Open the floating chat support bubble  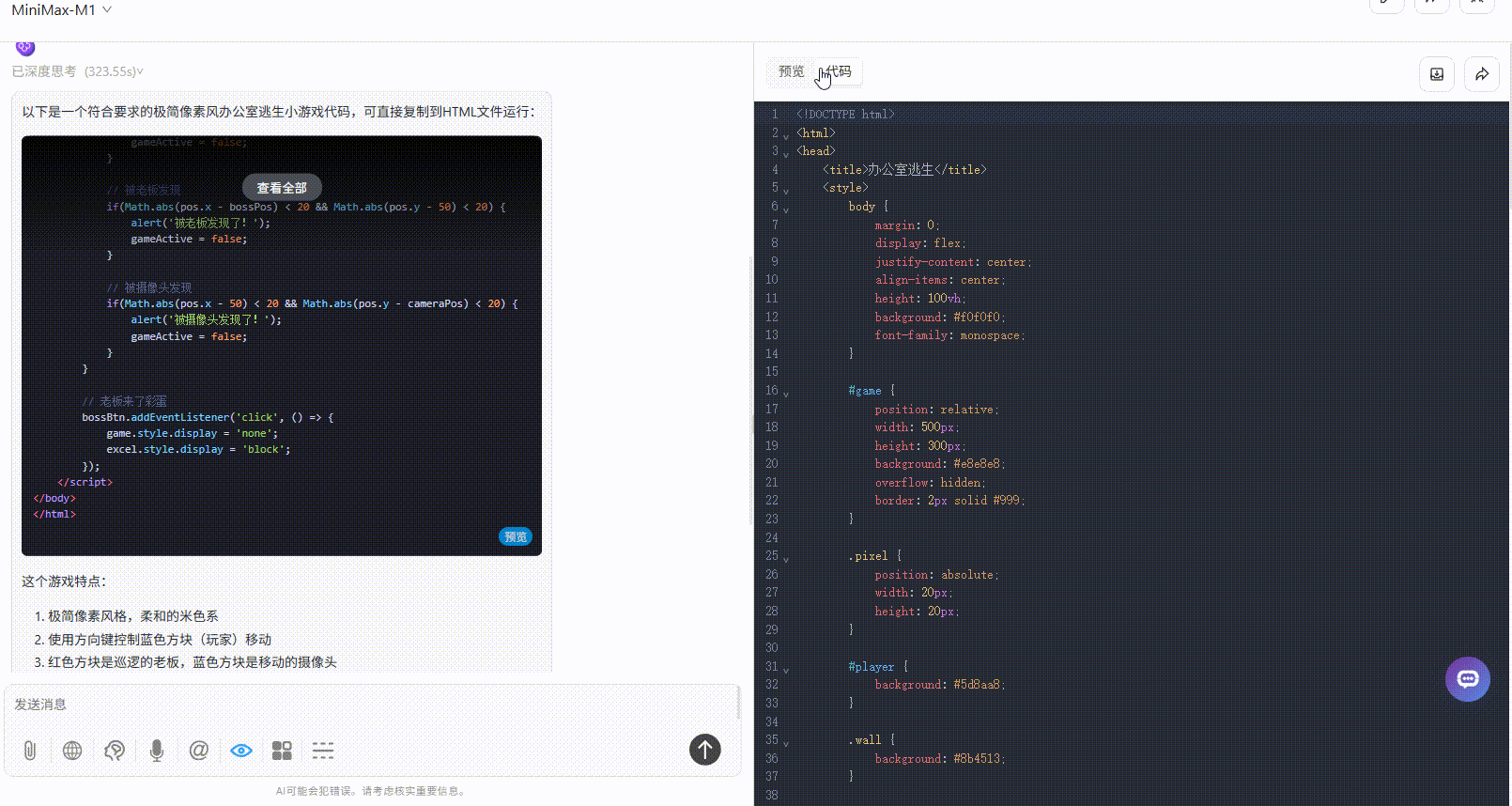point(1468,679)
